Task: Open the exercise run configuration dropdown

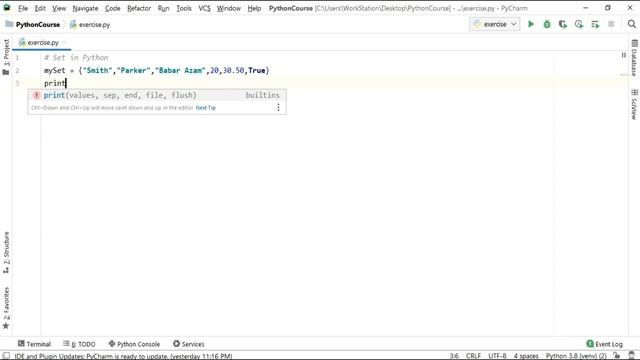Action: tap(495, 24)
